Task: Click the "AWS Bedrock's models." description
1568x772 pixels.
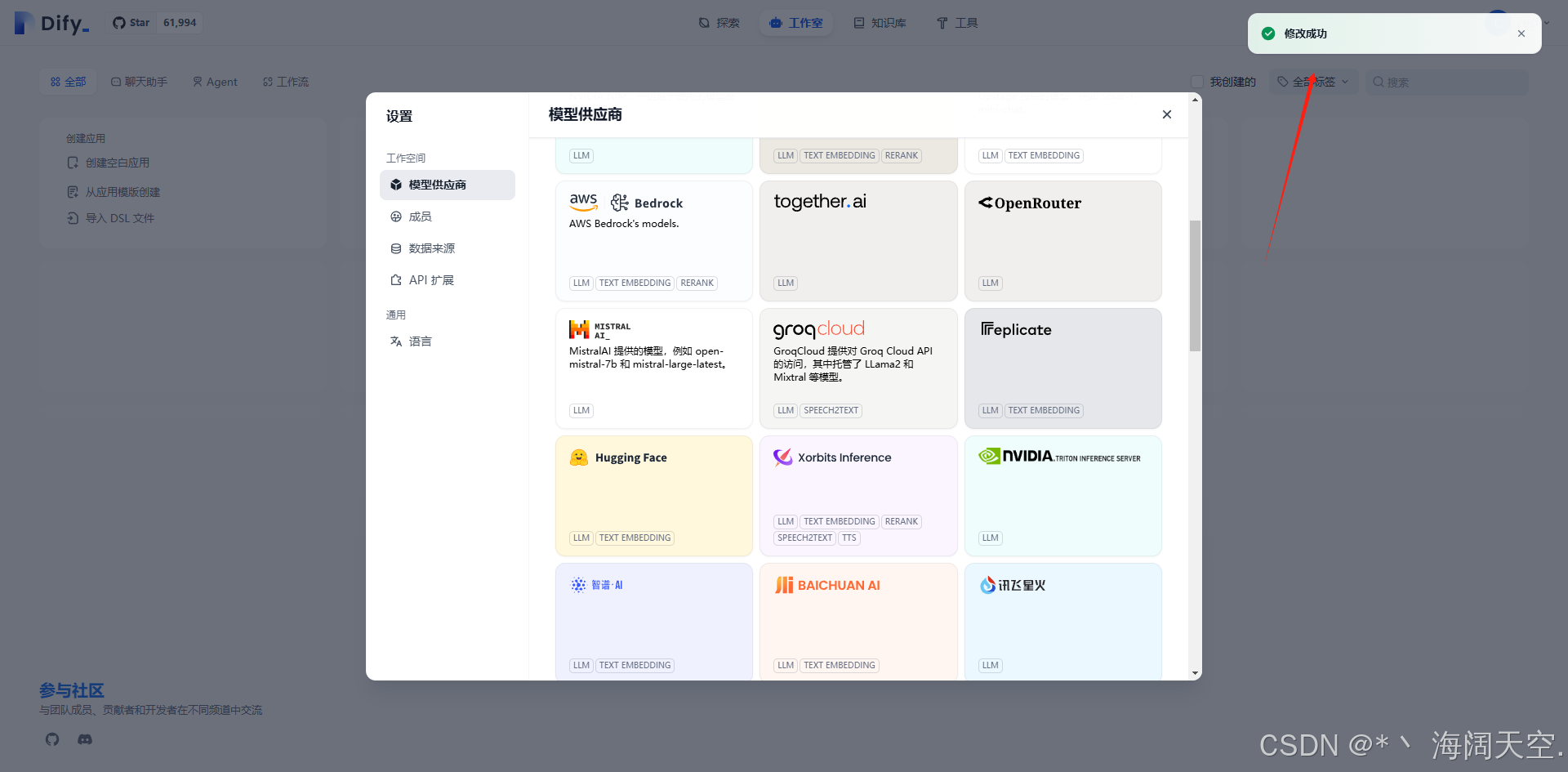Action: [624, 224]
